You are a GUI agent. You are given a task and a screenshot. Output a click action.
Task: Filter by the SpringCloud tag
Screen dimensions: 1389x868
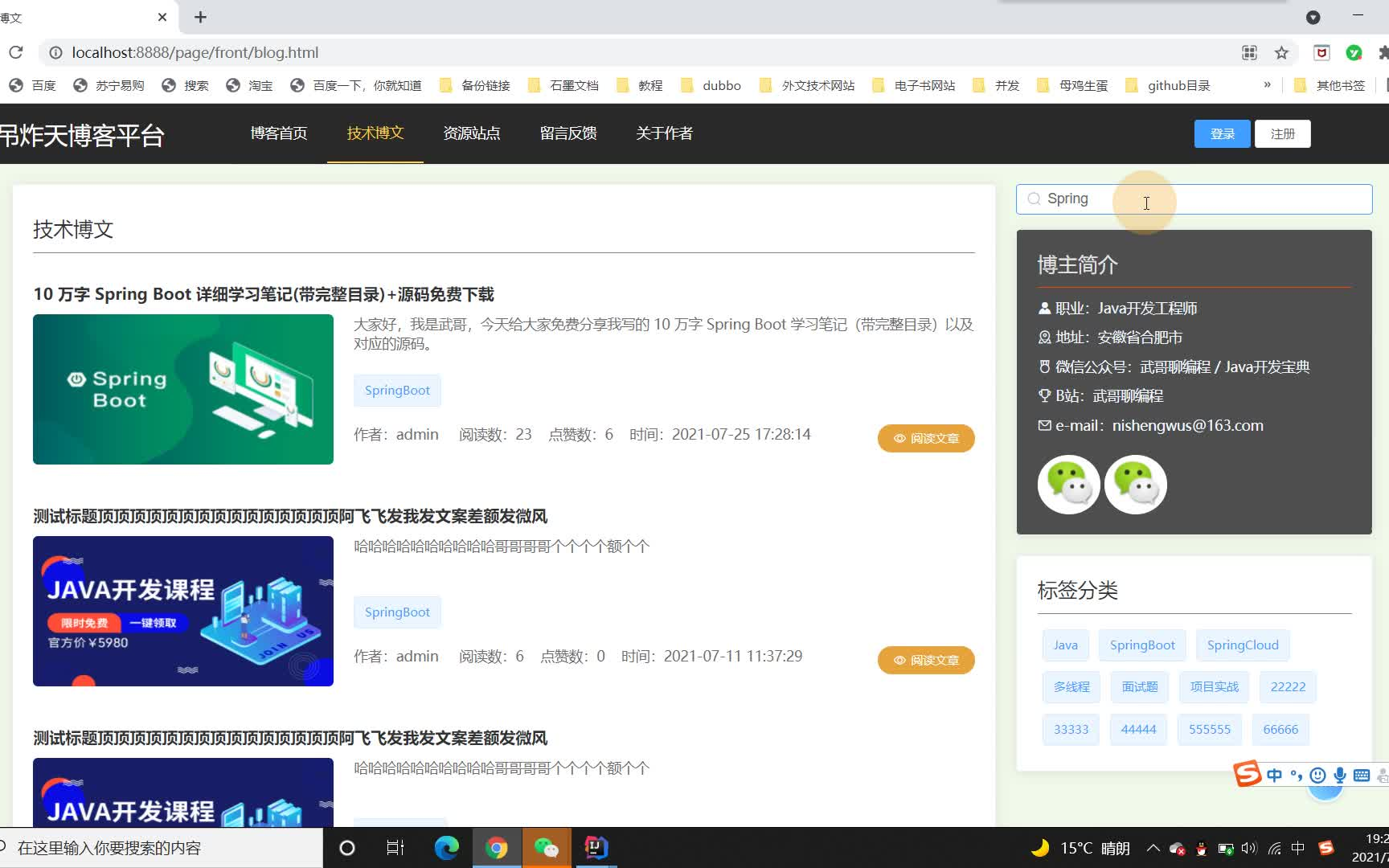click(x=1243, y=645)
